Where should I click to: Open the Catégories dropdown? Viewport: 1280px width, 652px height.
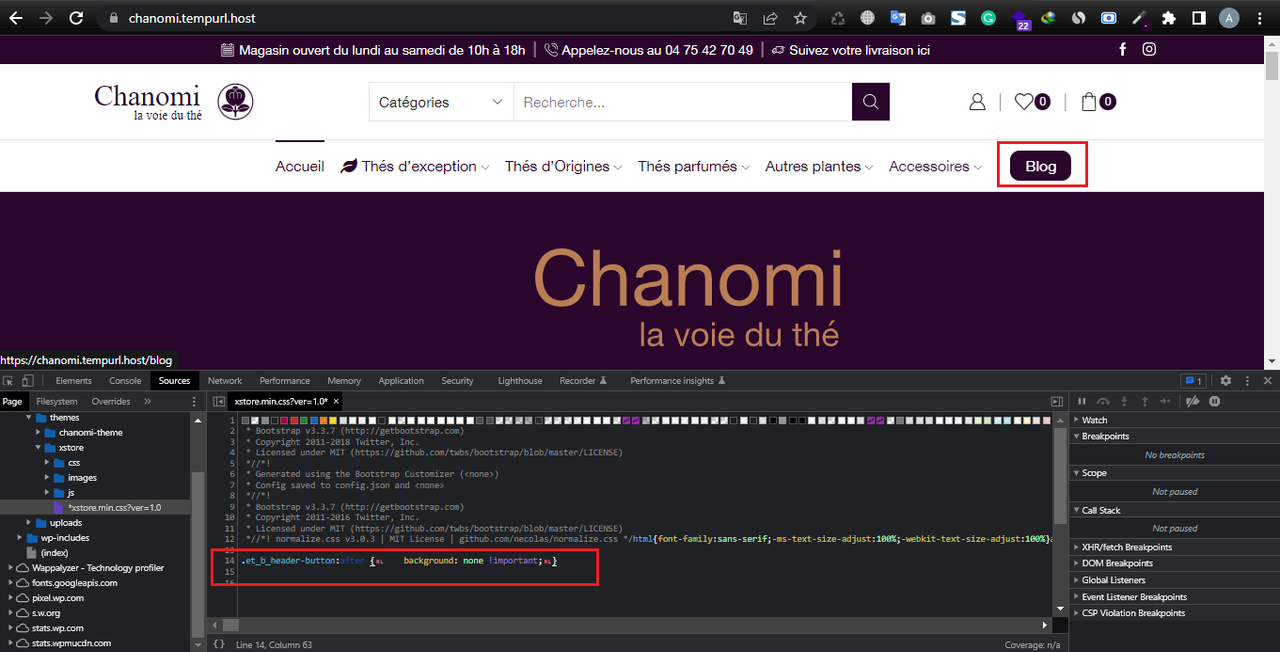click(x=441, y=102)
